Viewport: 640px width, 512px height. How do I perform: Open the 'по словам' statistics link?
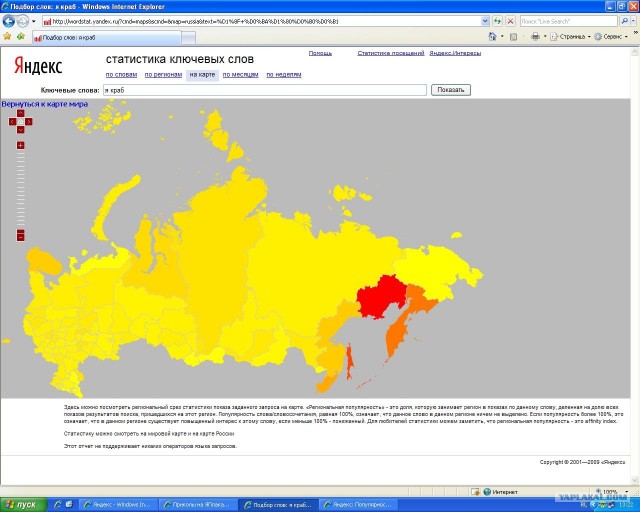click(121, 75)
